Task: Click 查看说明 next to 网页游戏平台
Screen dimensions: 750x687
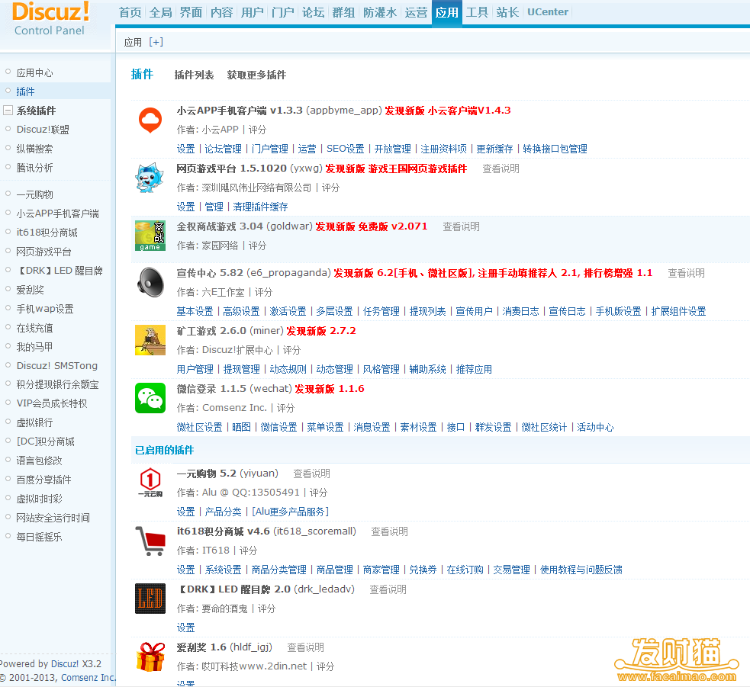Action: click(501, 168)
